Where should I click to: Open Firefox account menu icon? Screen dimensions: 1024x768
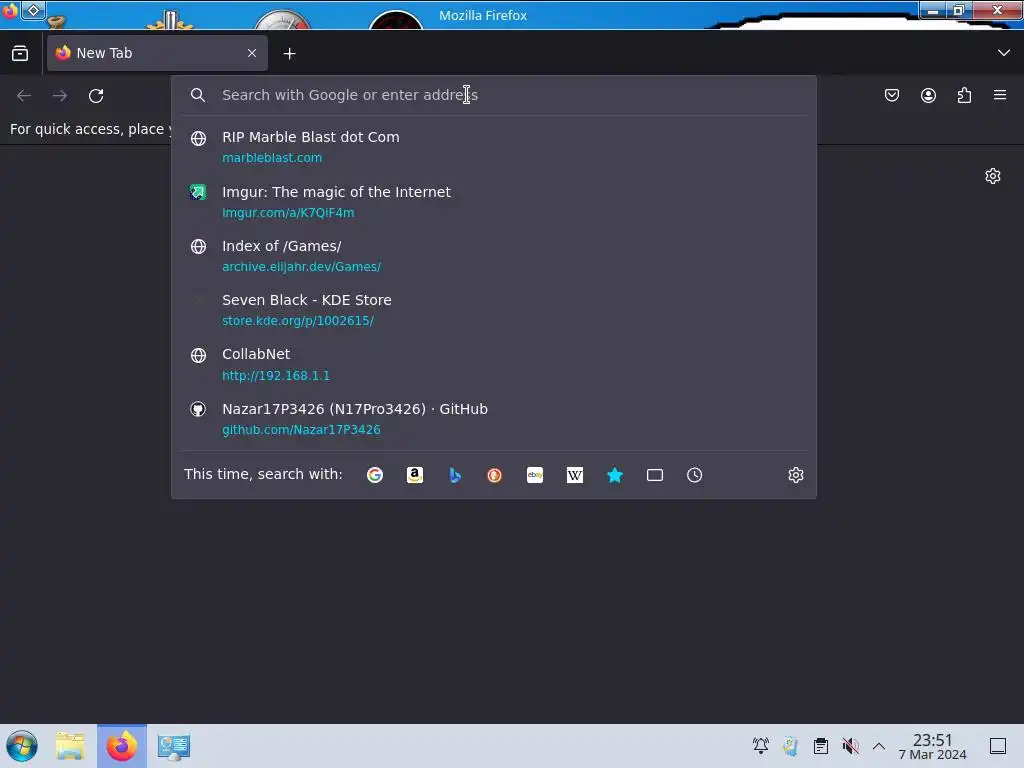928,95
